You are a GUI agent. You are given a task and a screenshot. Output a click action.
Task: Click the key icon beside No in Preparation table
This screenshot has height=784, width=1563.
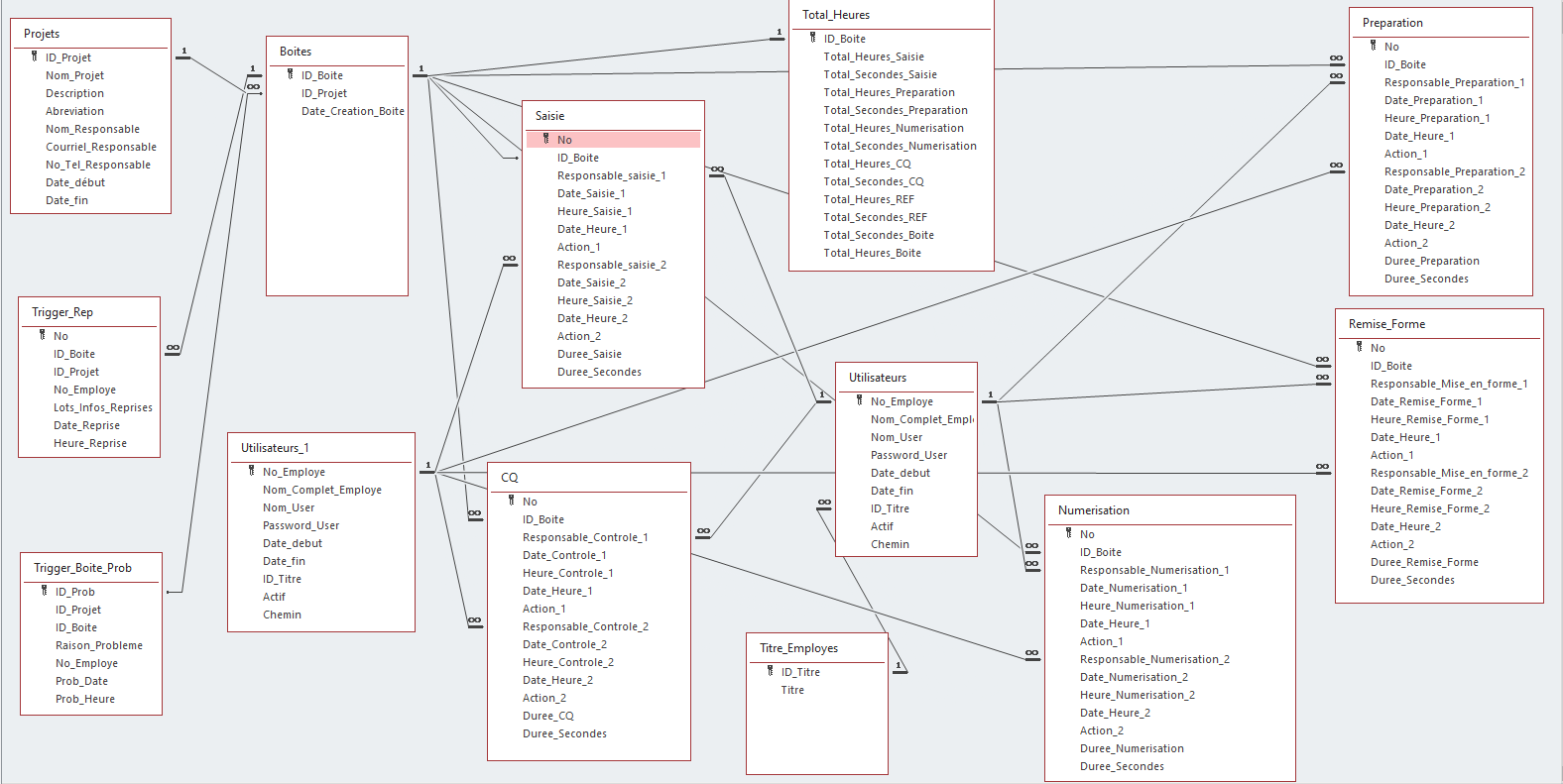(x=1373, y=47)
